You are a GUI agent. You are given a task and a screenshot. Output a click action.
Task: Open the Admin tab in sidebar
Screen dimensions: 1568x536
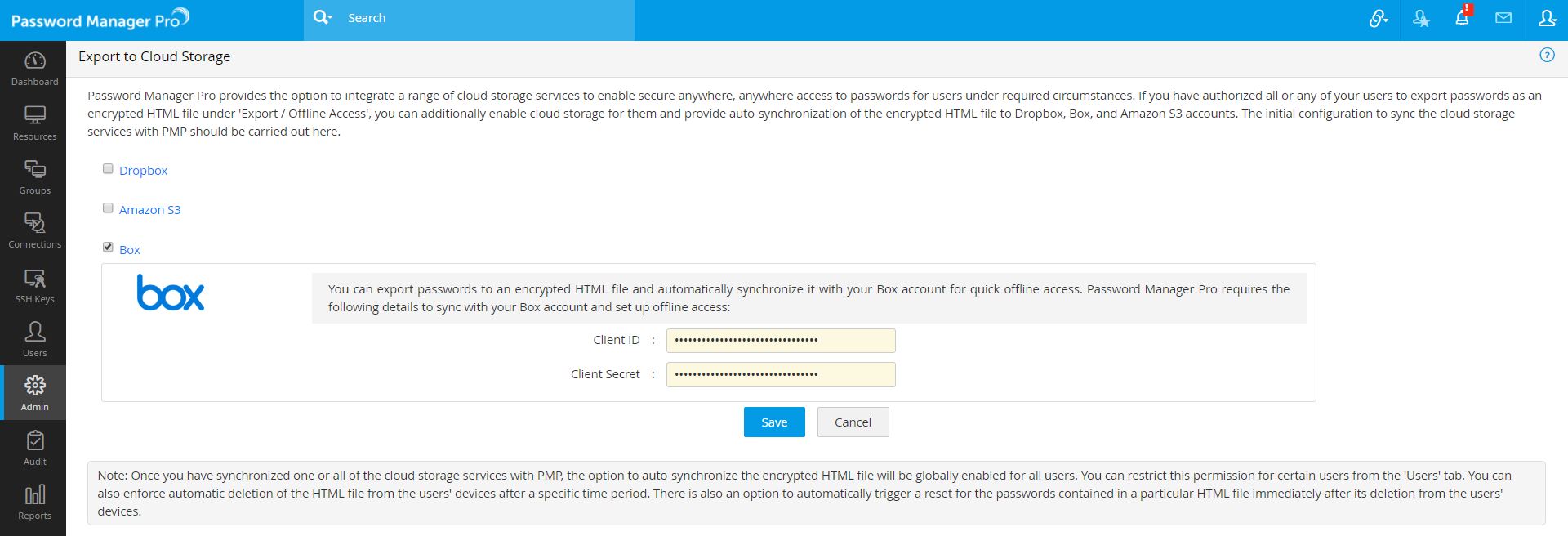[34, 392]
